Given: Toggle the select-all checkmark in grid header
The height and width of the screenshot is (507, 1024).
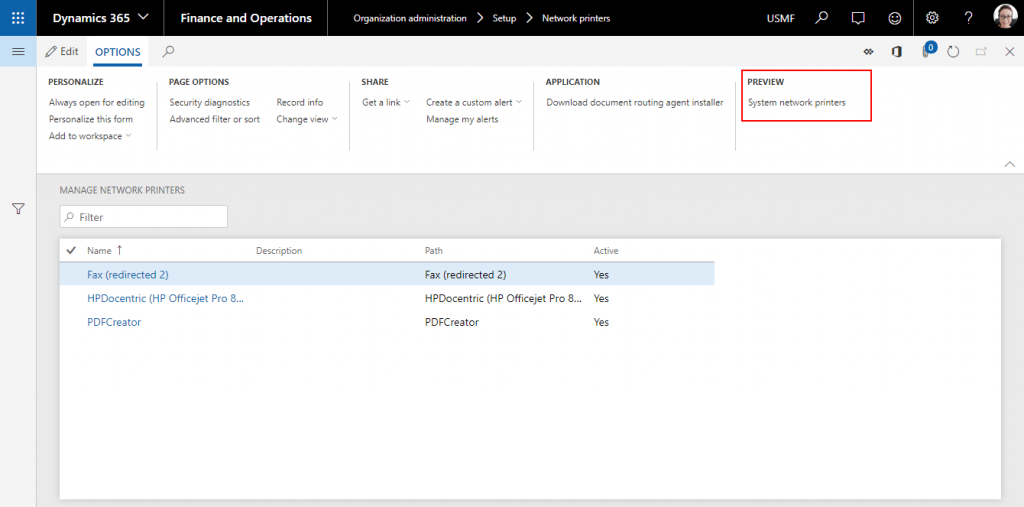Looking at the screenshot, I should click(x=71, y=250).
